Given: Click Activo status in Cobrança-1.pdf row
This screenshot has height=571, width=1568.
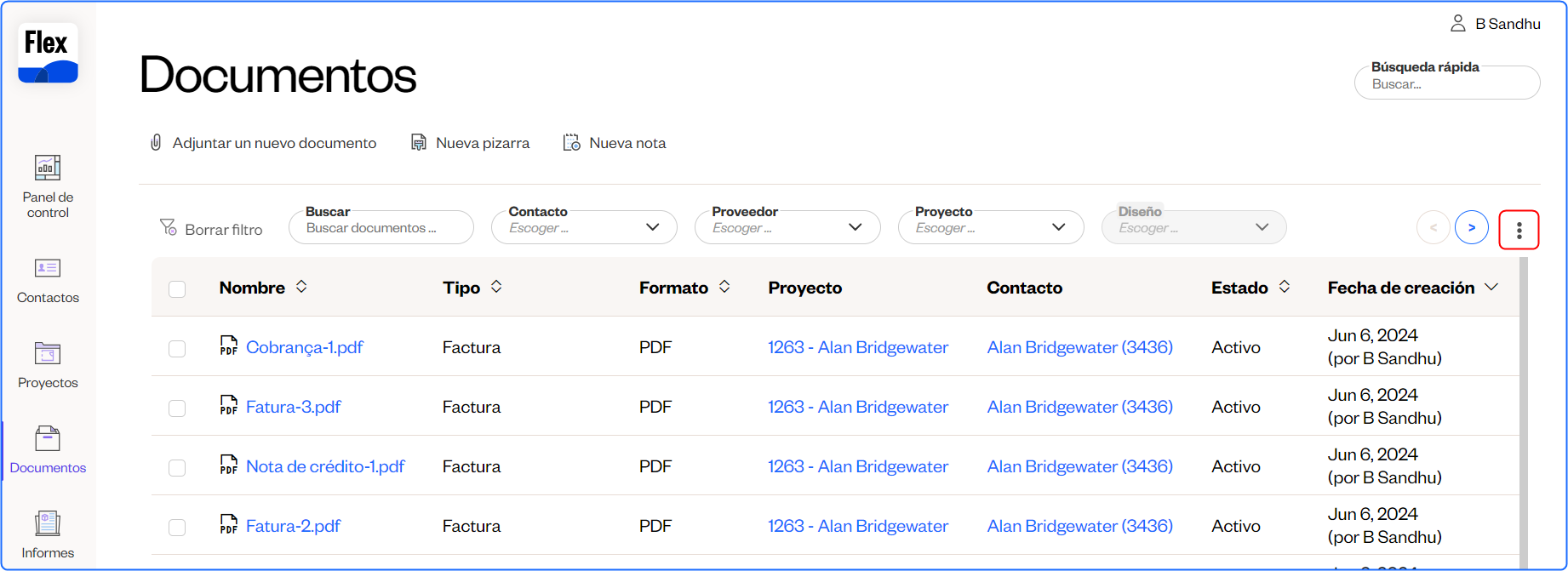Looking at the screenshot, I should (1236, 347).
